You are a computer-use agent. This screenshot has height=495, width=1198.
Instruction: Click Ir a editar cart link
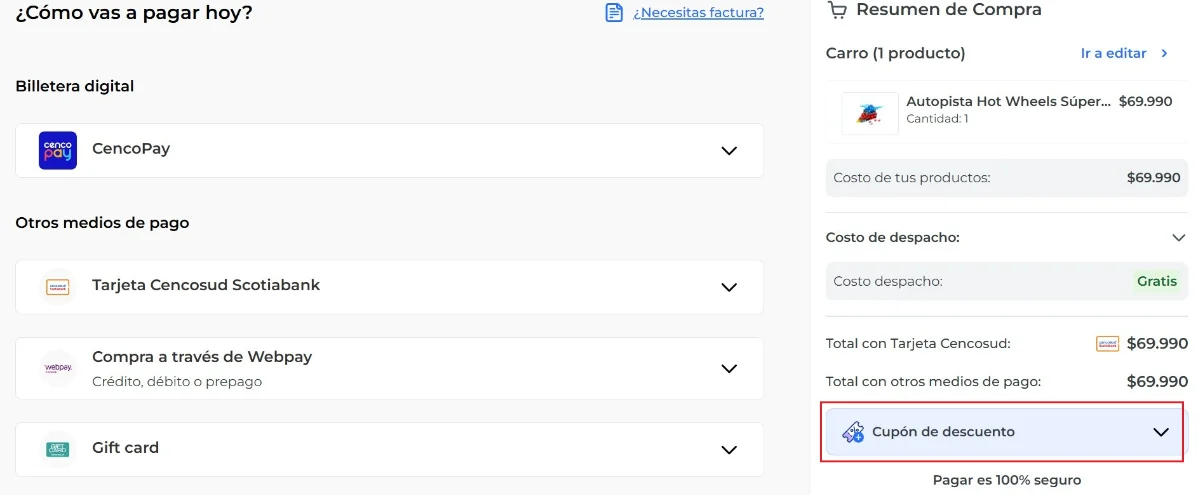pyautogui.click(x=1113, y=53)
